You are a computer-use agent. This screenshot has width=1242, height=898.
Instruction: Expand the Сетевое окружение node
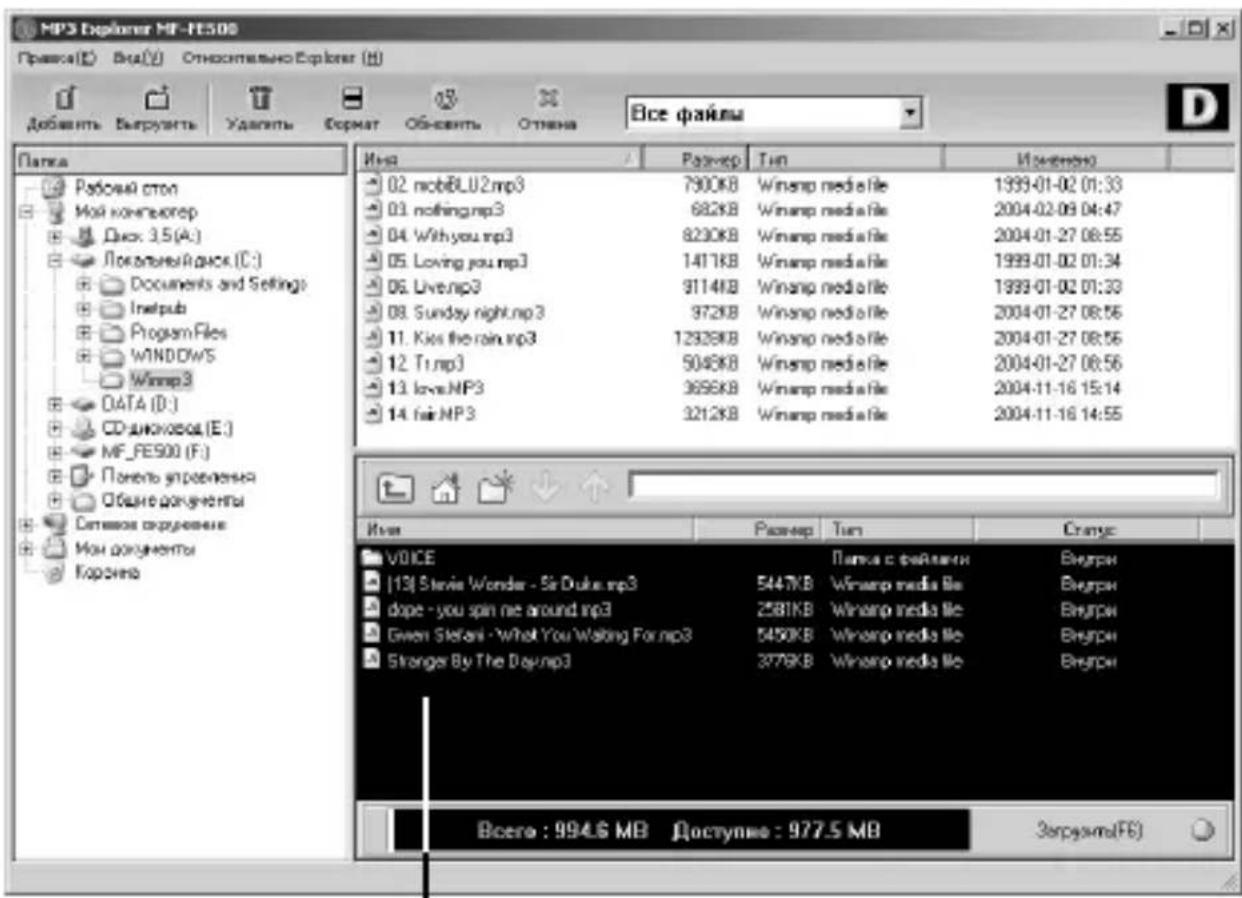(x=26, y=524)
